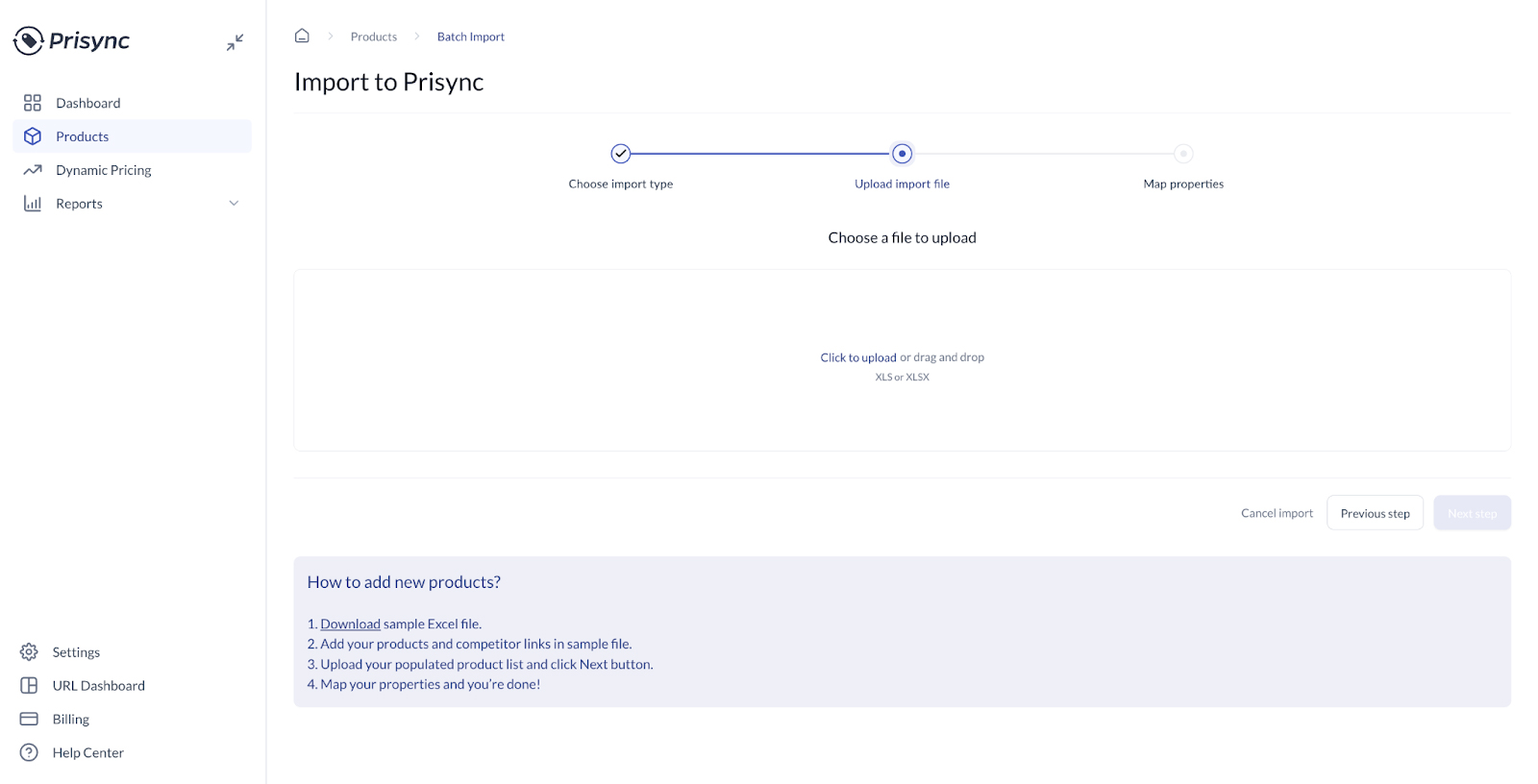Collapse the sidebar with arrows icon
The height and width of the screenshot is (784, 1538).
coord(235,42)
